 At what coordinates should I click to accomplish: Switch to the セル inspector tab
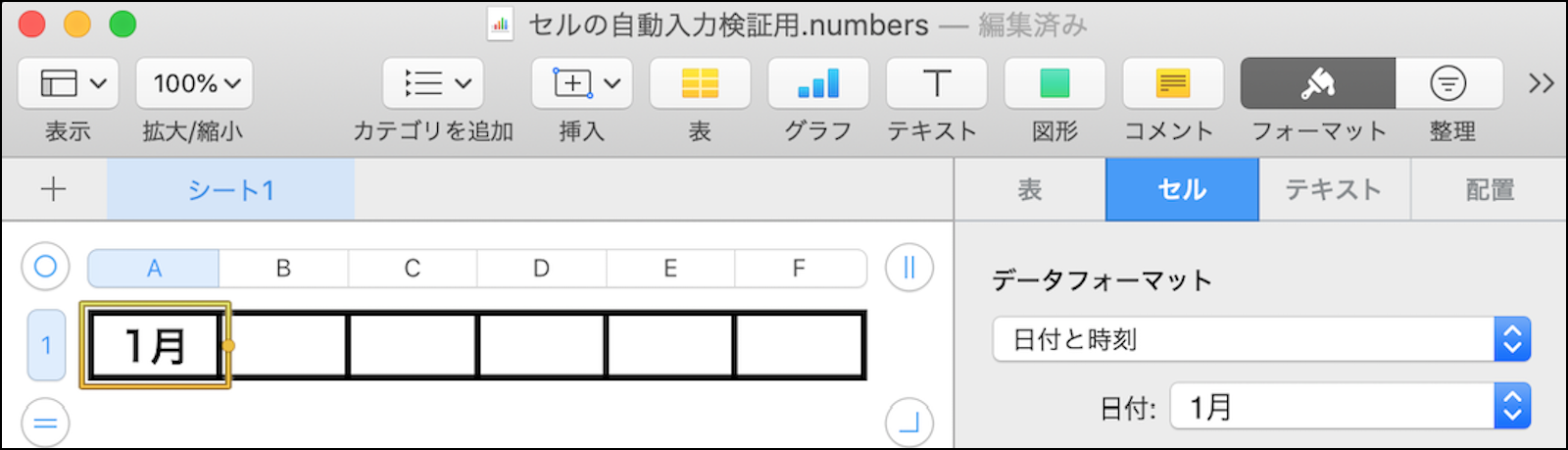click(1182, 189)
